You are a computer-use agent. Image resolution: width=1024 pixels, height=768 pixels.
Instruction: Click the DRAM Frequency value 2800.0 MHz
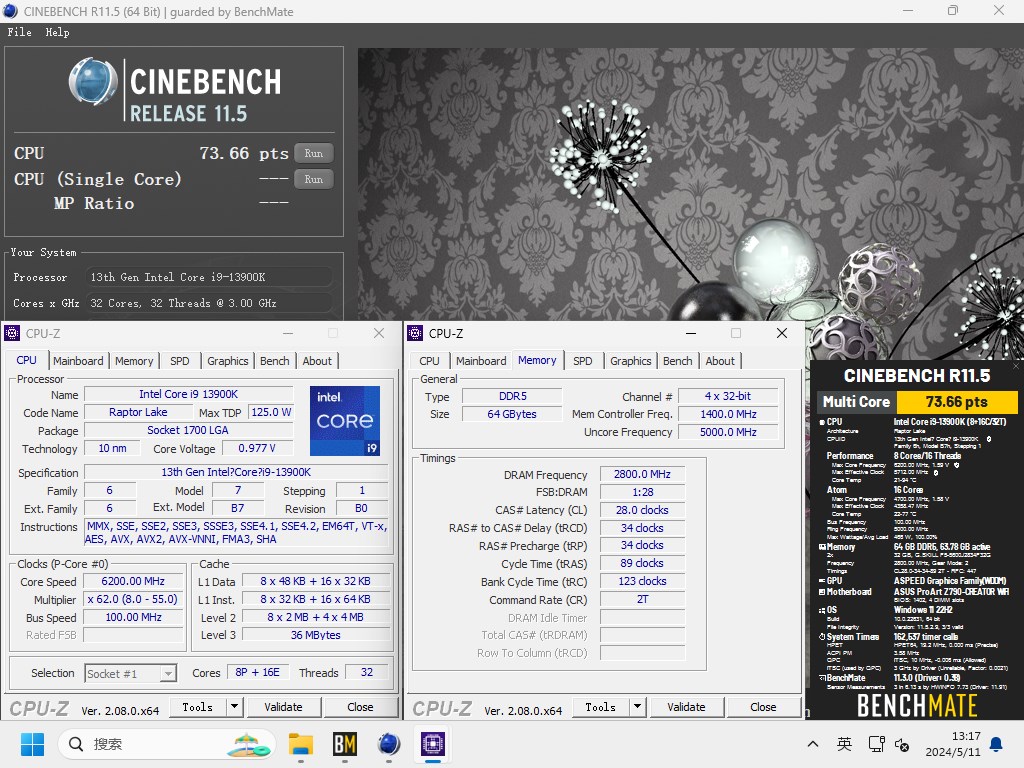coord(642,474)
